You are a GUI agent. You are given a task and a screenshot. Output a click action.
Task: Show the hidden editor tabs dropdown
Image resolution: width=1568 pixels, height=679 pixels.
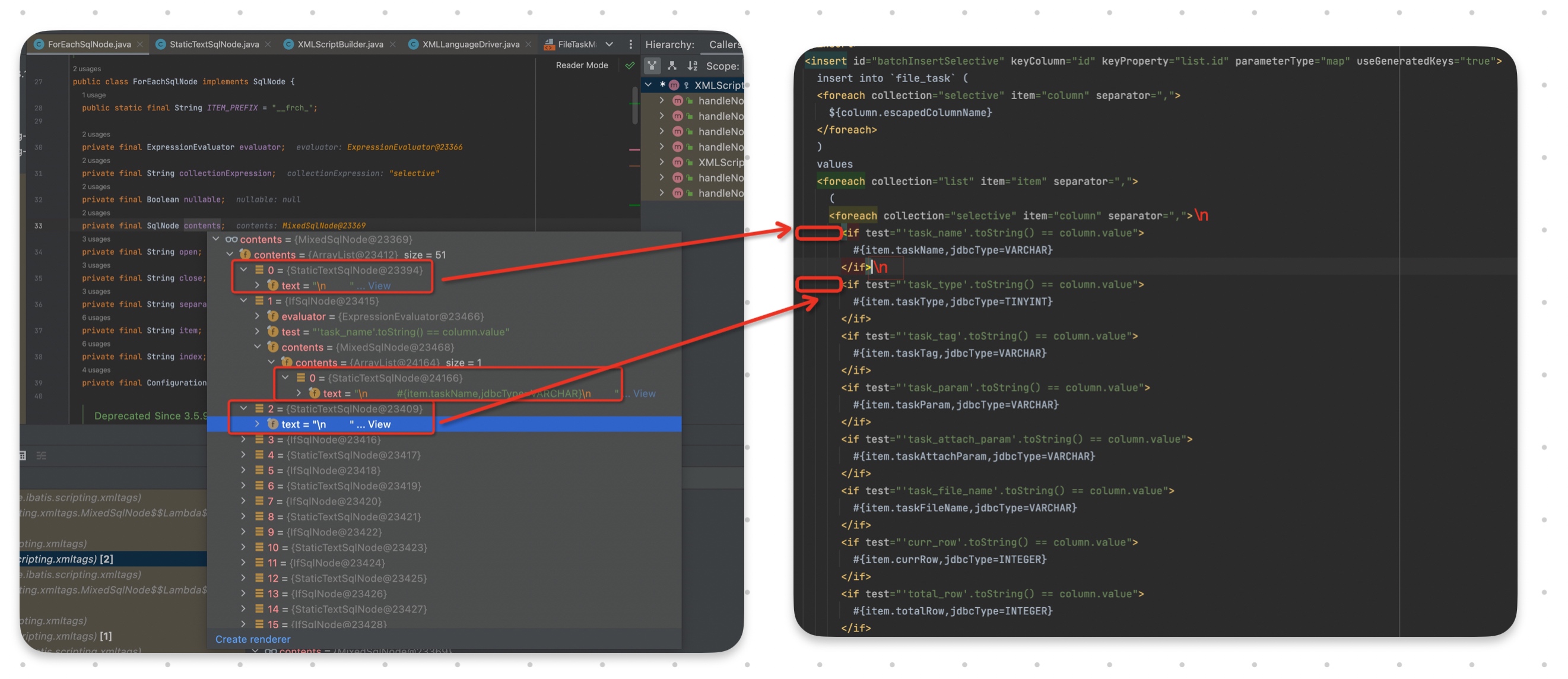tap(610, 44)
